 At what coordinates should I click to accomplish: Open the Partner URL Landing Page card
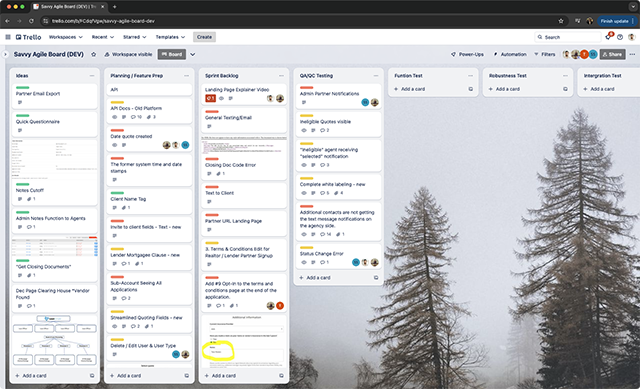click(x=244, y=223)
